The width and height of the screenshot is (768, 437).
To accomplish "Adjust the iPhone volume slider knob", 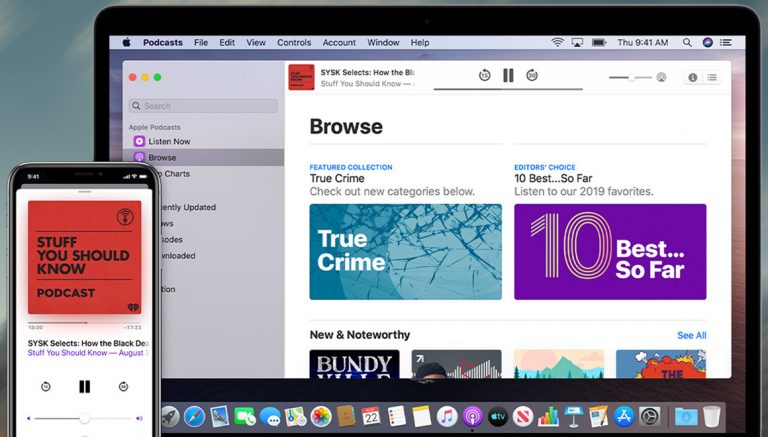I will (84, 418).
